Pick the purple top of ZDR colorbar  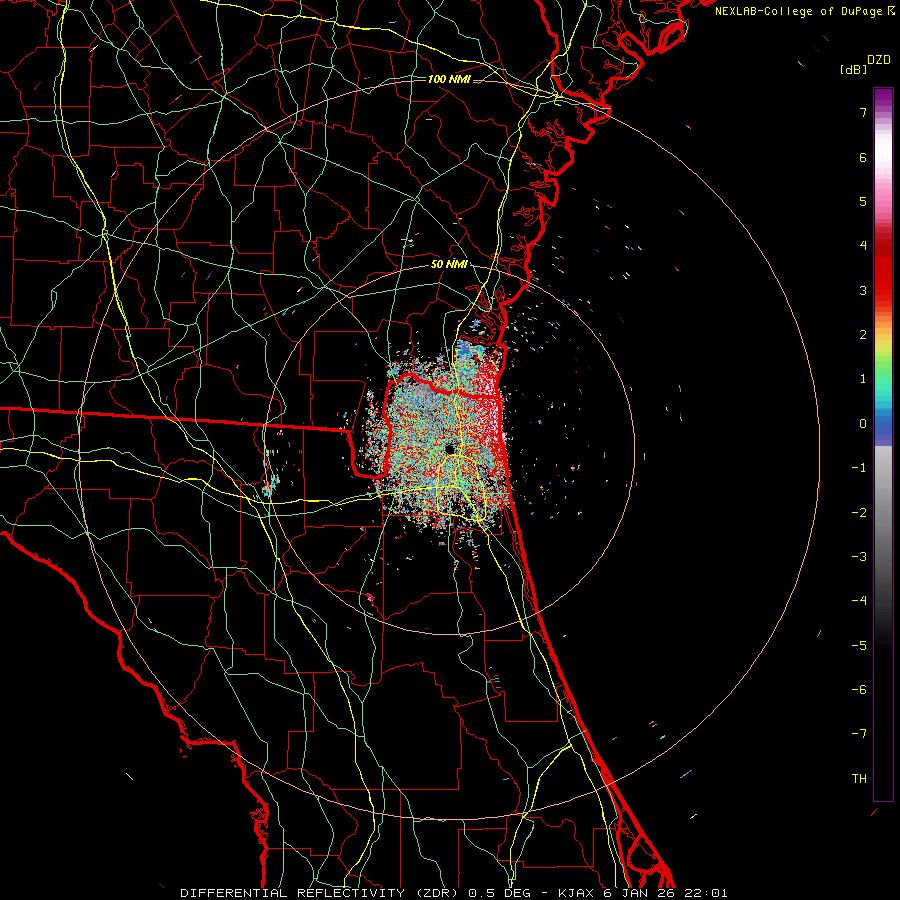coord(883,98)
